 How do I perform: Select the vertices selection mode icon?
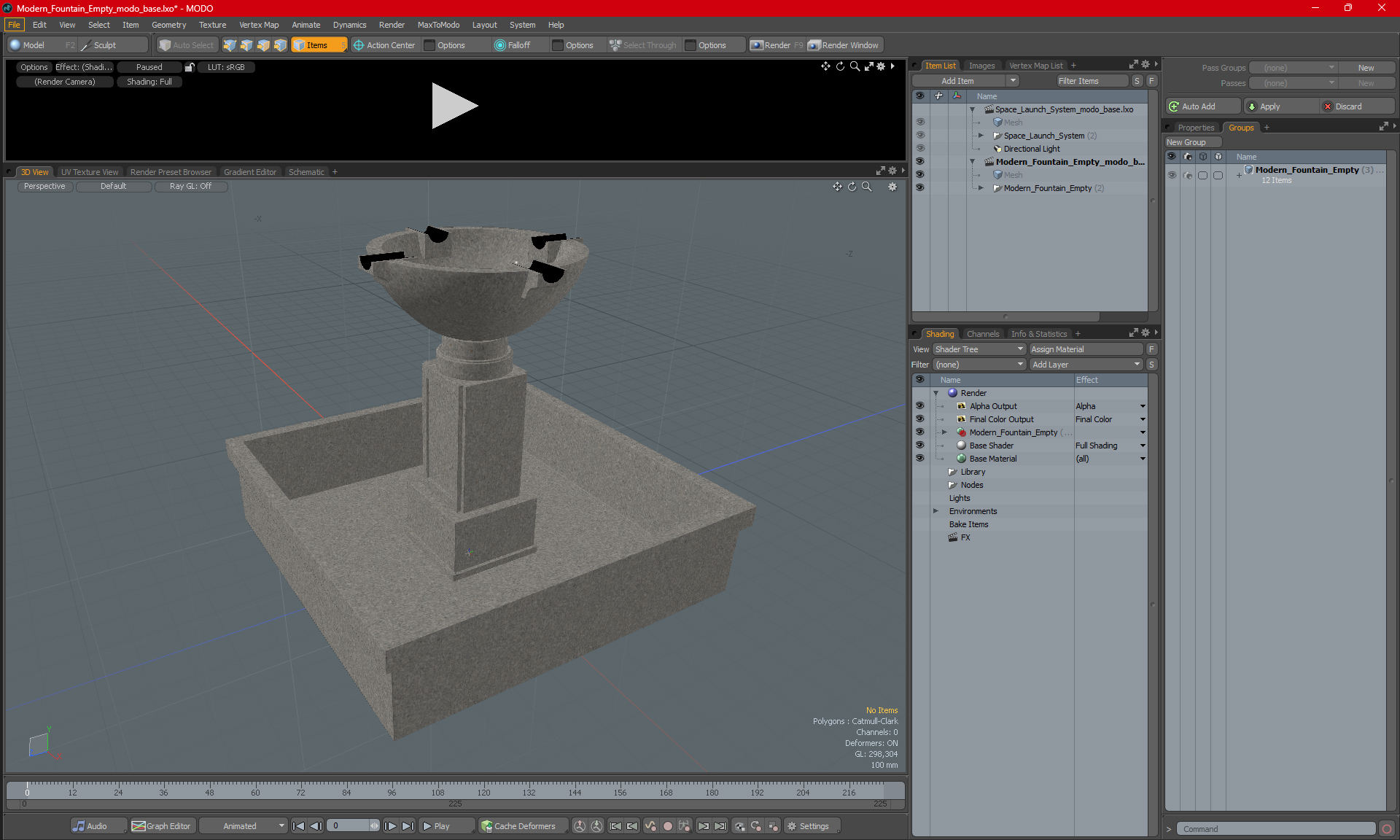[x=230, y=45]
